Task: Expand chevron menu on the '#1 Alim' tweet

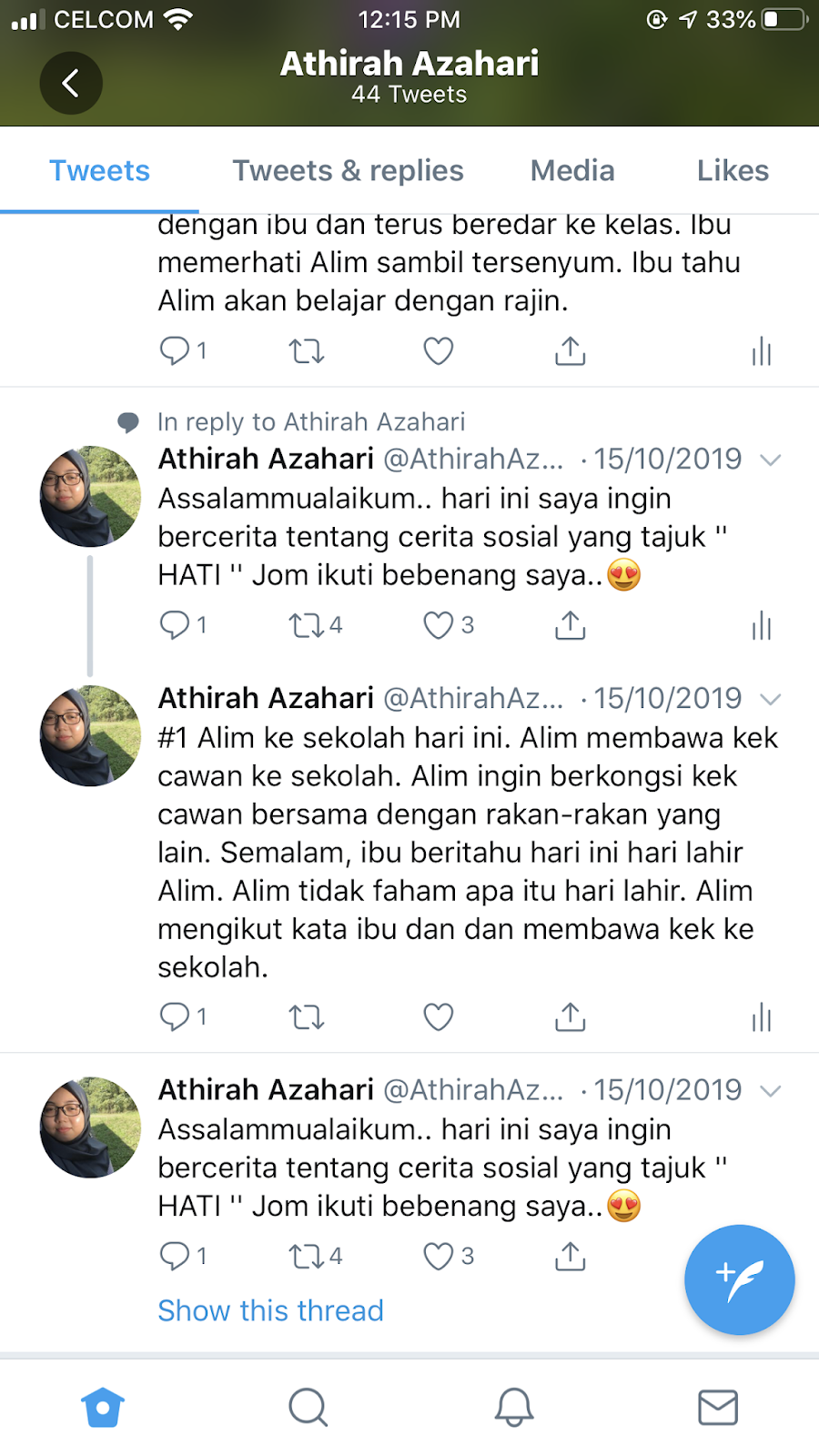Action: pos(771,700)
